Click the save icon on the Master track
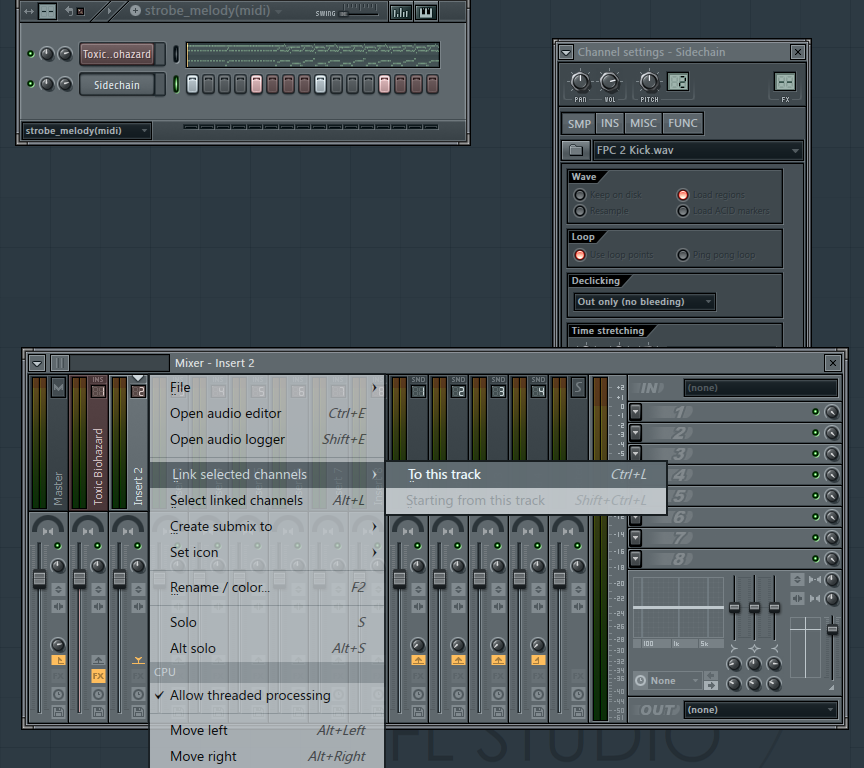The width and height of the screenshot is (864, 768). click(x=58, y=712)
